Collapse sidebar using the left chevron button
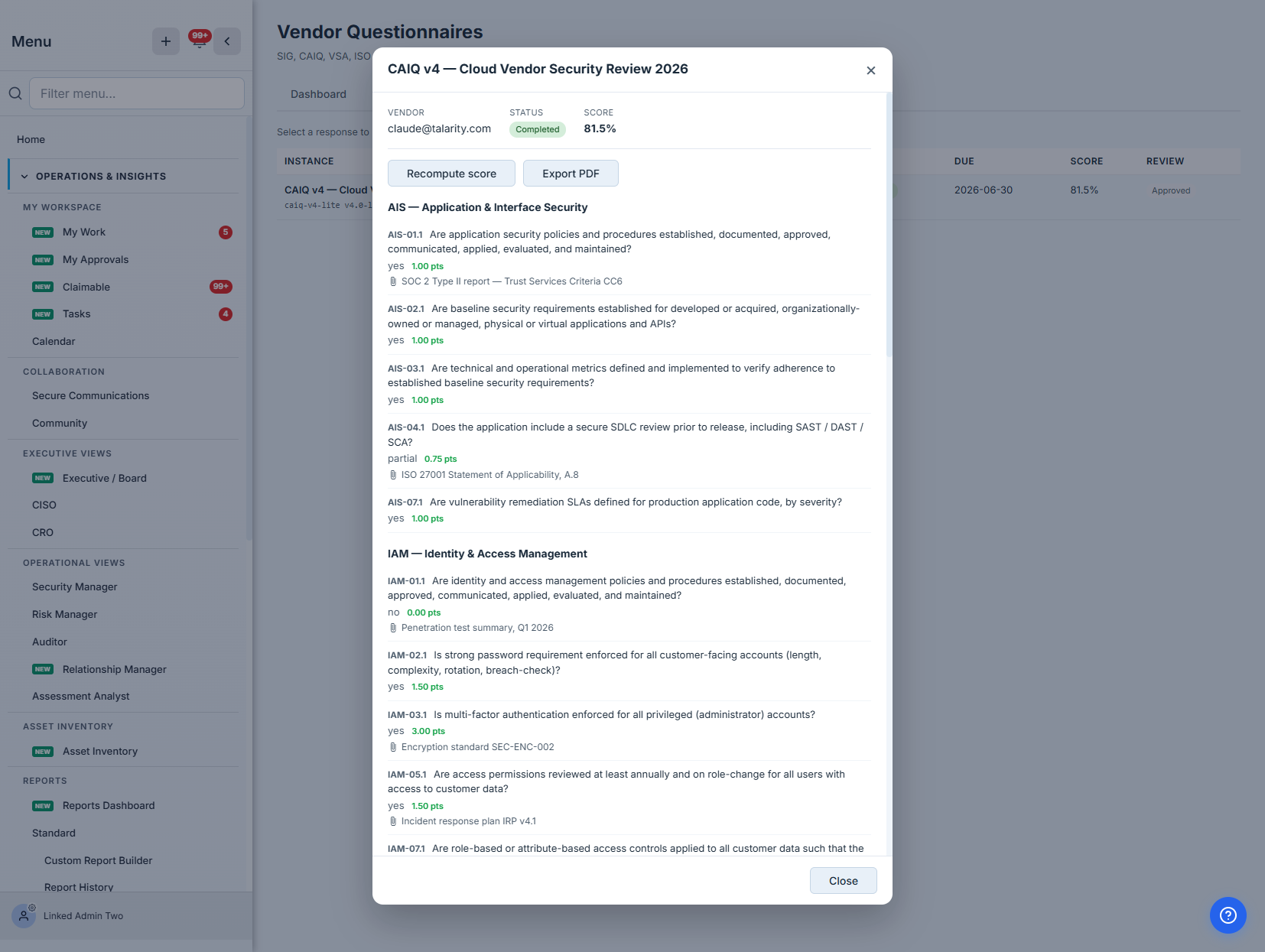The image size is (1265, 952). pos(227,41)
